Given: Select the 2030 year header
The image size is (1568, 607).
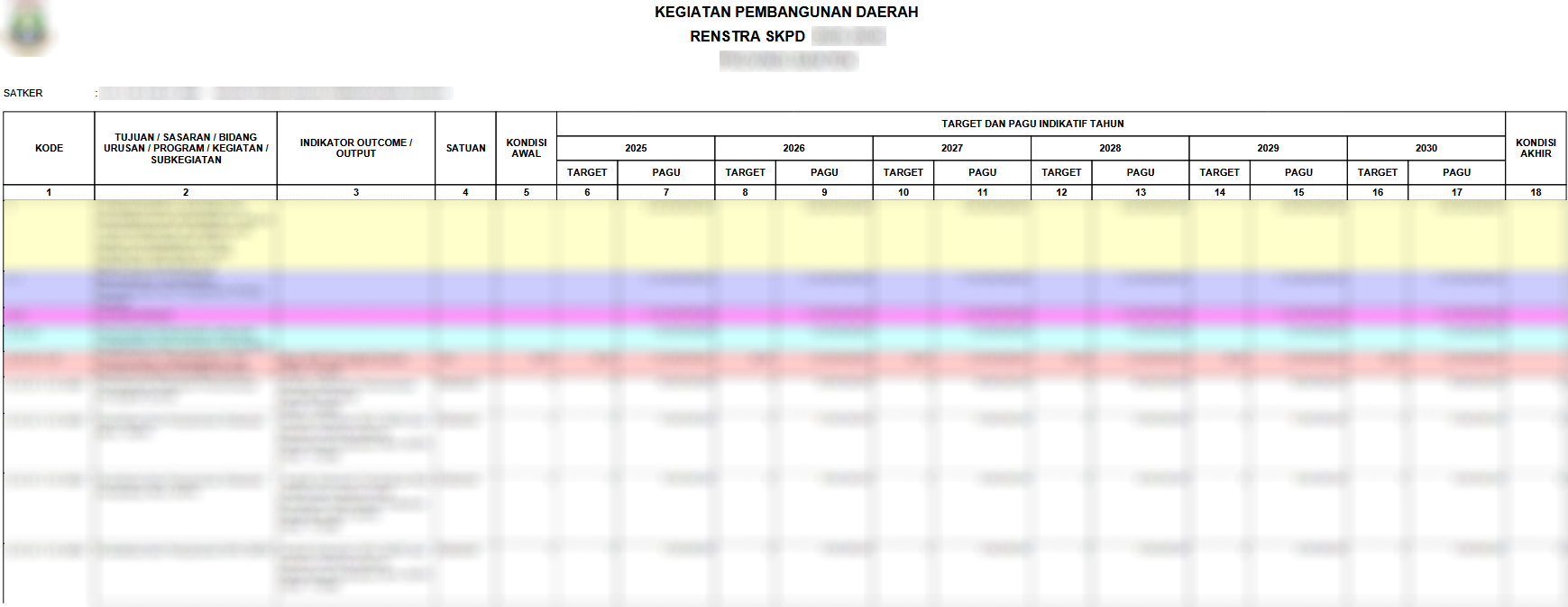Looking at the screenshot, I should tap(1426, 148).
